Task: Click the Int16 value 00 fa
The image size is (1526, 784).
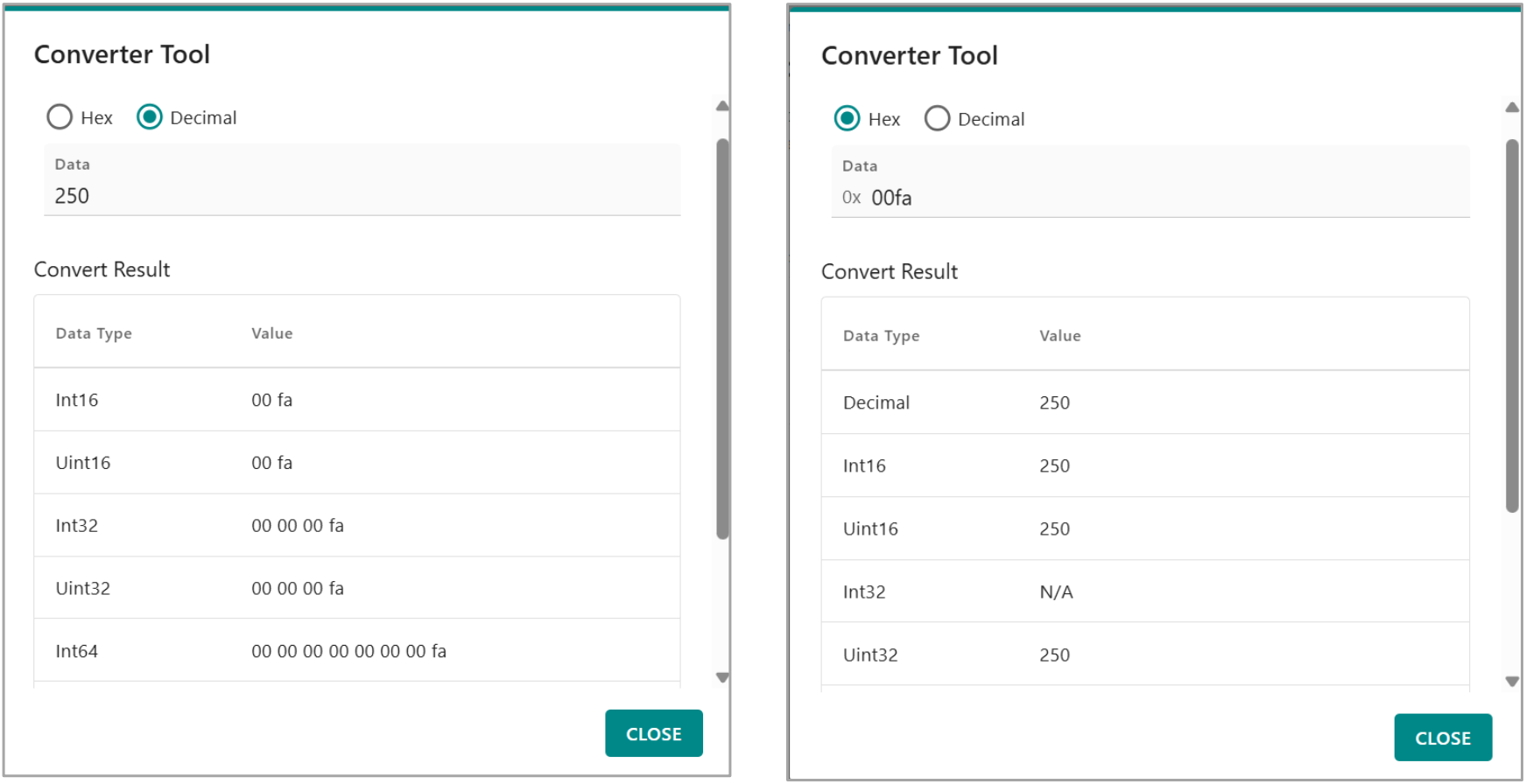Action: pos(272,400)
